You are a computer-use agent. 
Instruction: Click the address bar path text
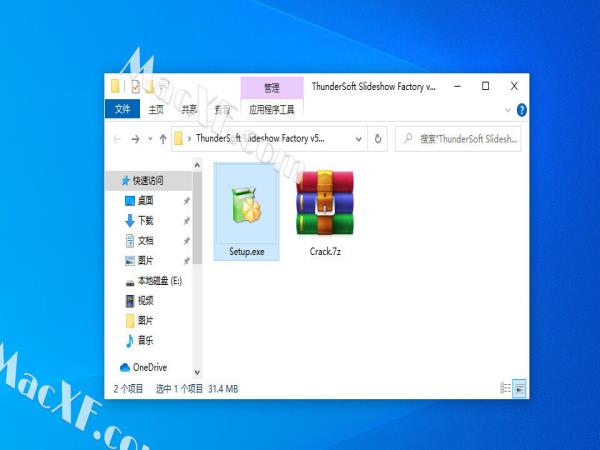260,138
